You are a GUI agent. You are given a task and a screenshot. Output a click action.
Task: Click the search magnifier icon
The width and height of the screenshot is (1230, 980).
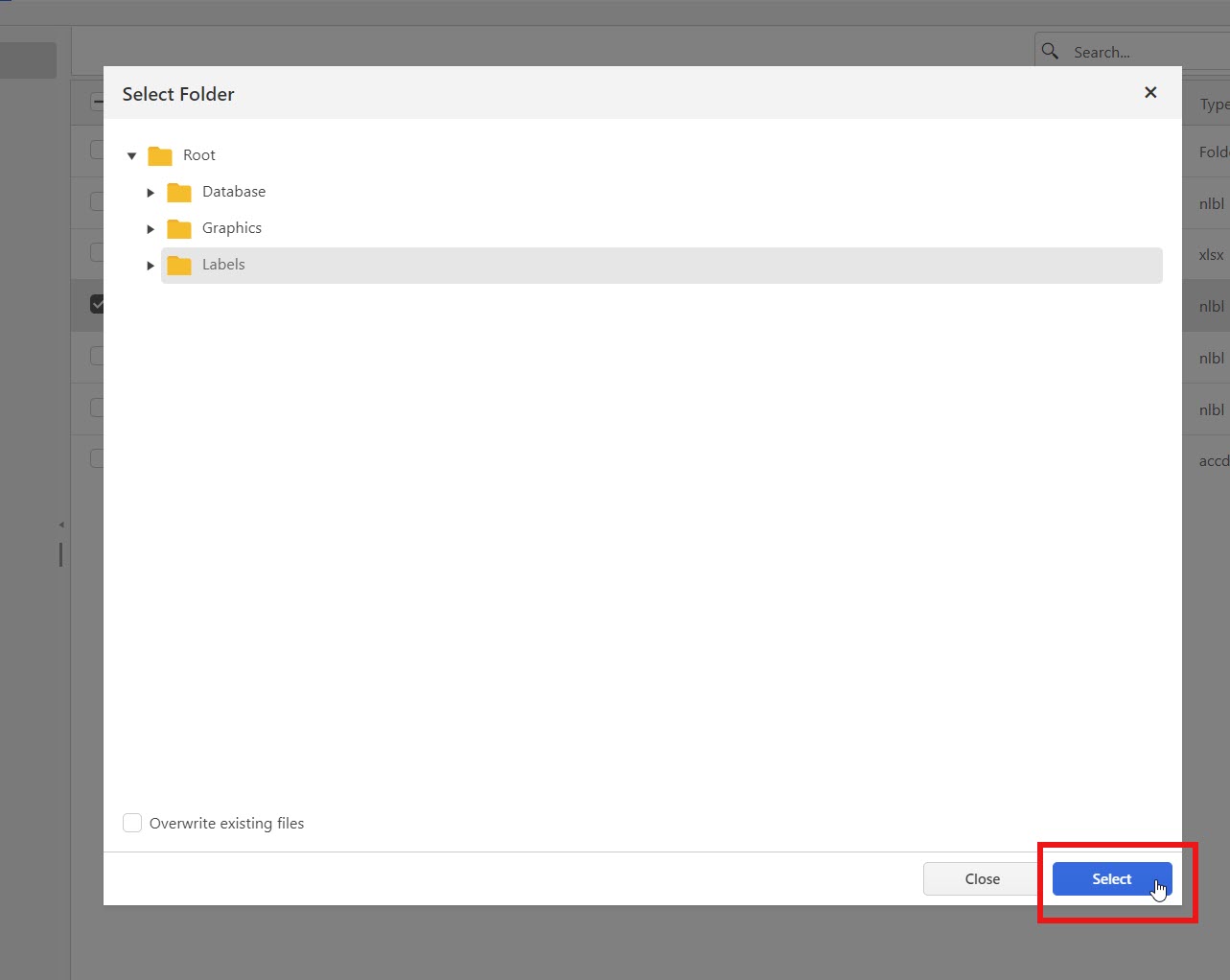click(x=1051, y=52)
